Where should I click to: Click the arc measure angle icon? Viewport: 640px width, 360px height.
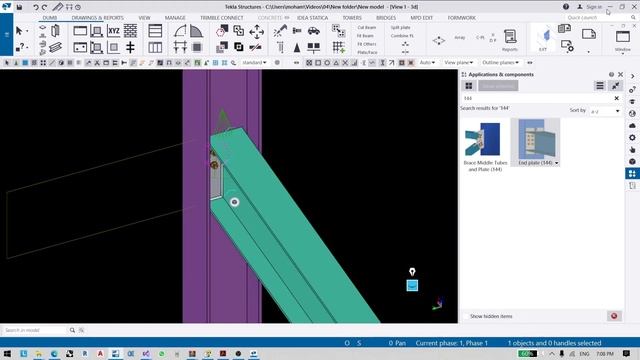pos(180,31)
